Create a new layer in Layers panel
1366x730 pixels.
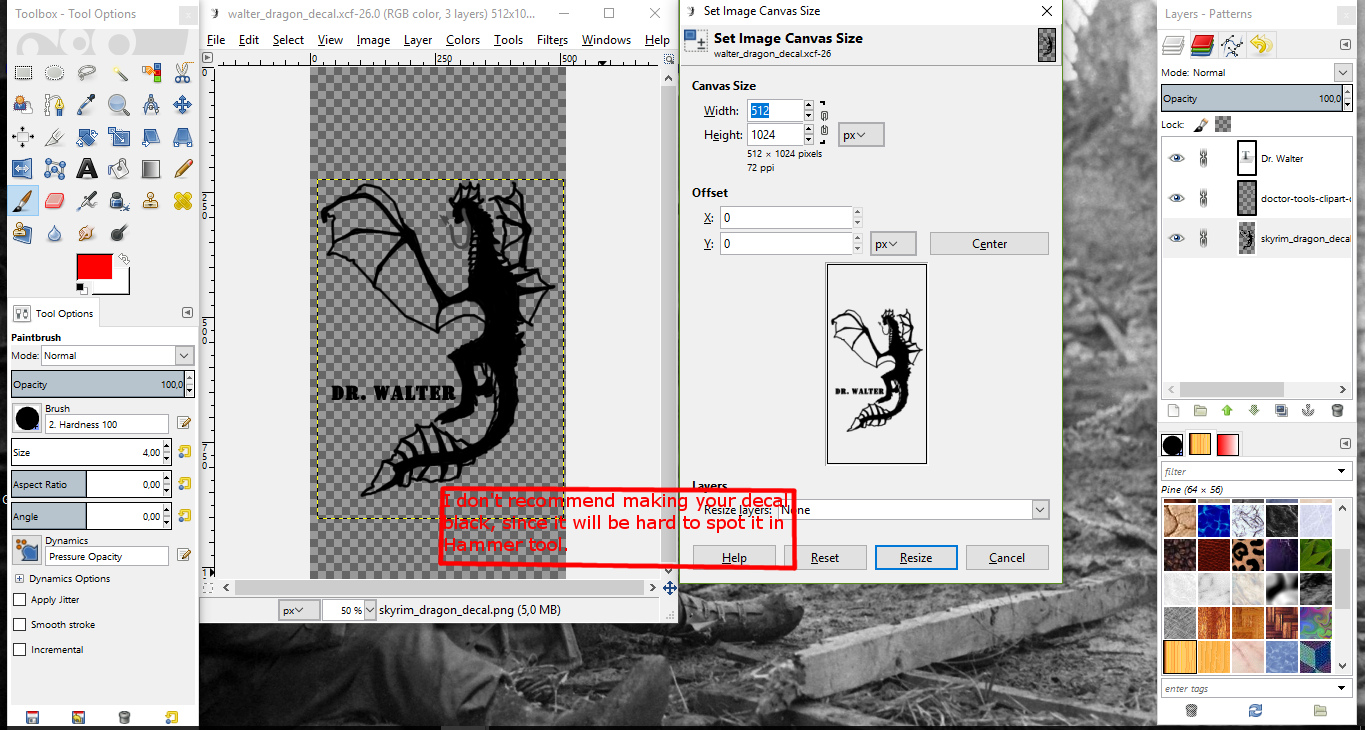[x=1174, y=410]
